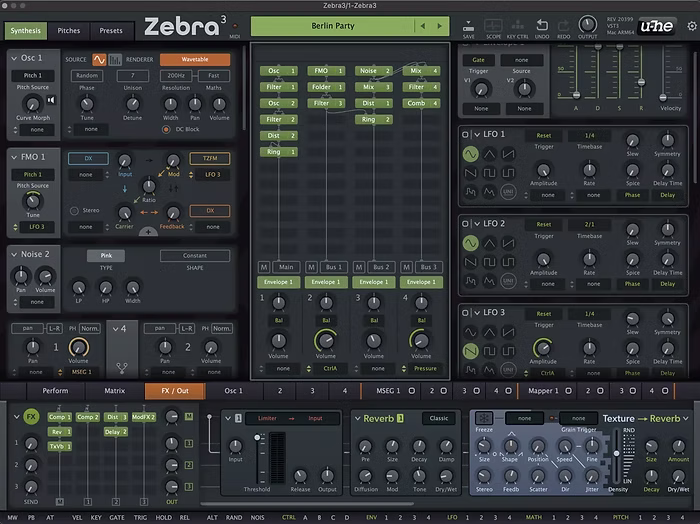Click the Gate trigger button in Envelope
This screenshot has width=700, height=524.
click(x=478, y=60)
